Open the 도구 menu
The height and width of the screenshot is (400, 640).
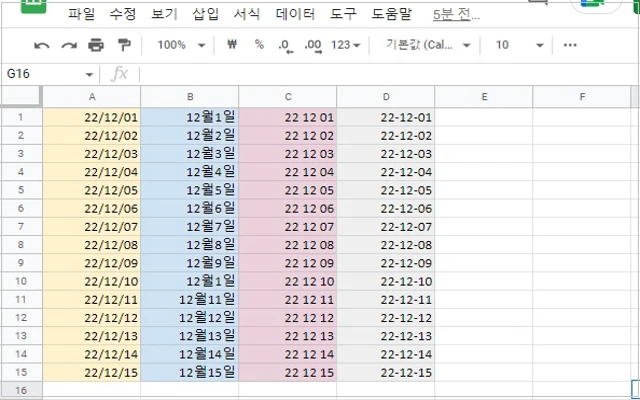coord(343,14)
